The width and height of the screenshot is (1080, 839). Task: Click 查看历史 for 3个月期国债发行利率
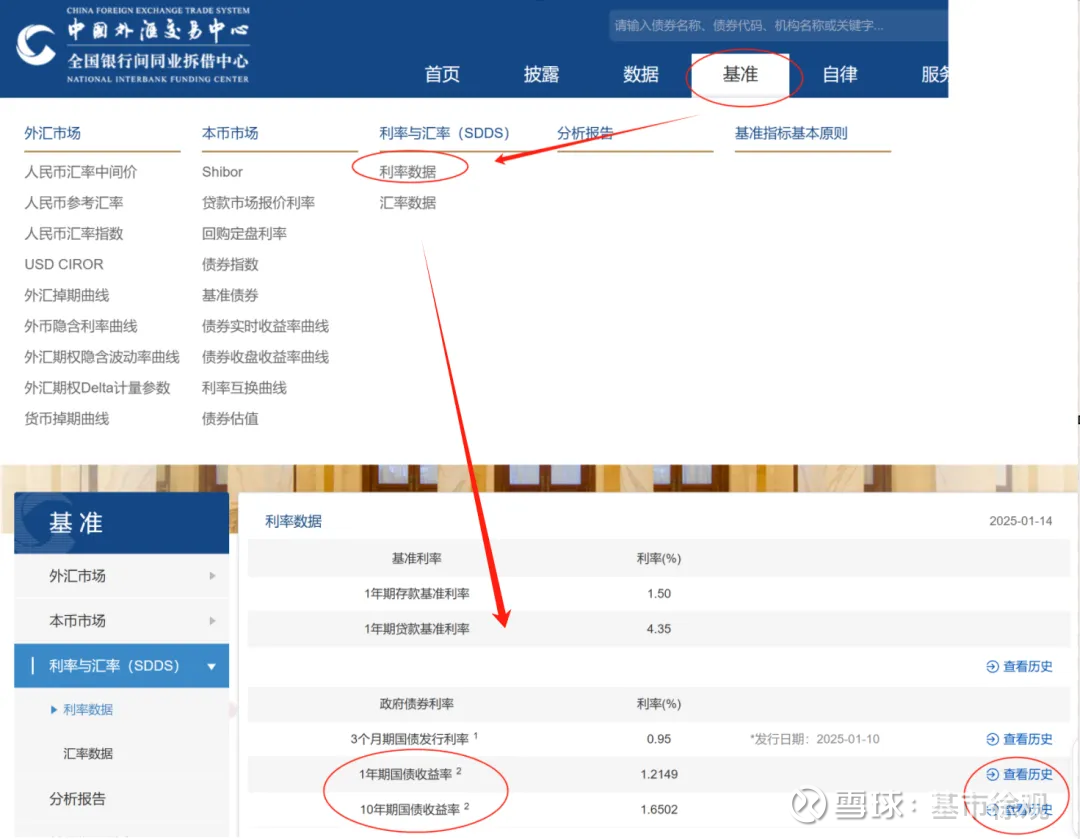click(x=1019, y=739)
